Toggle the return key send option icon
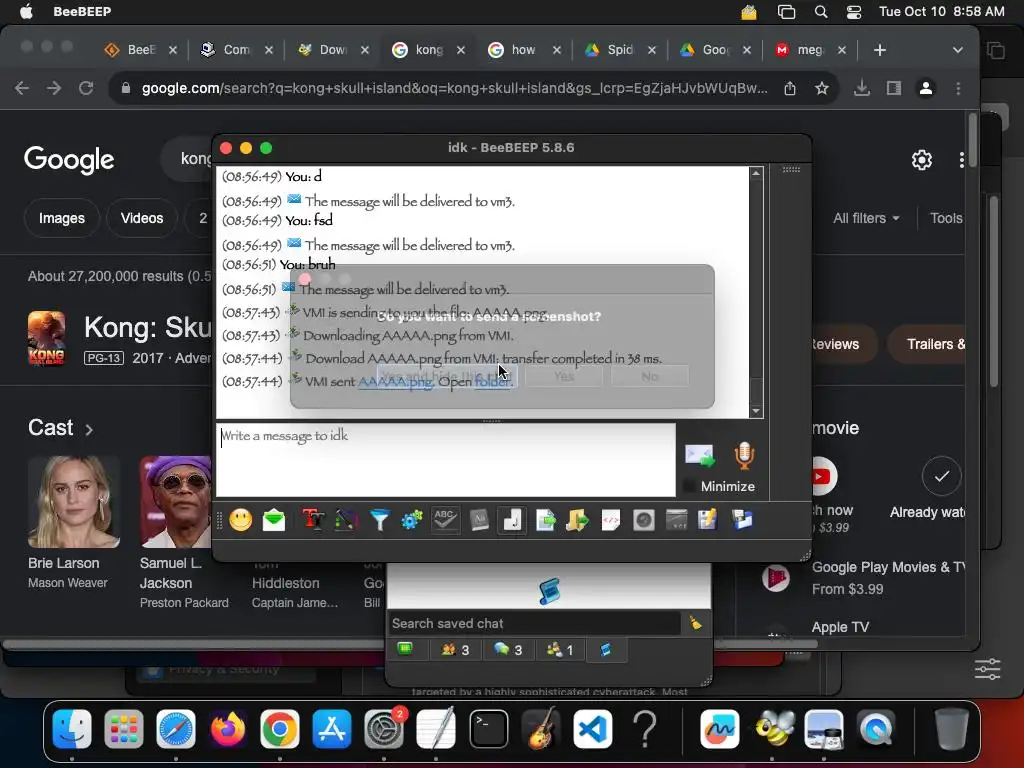 point(512,520)
